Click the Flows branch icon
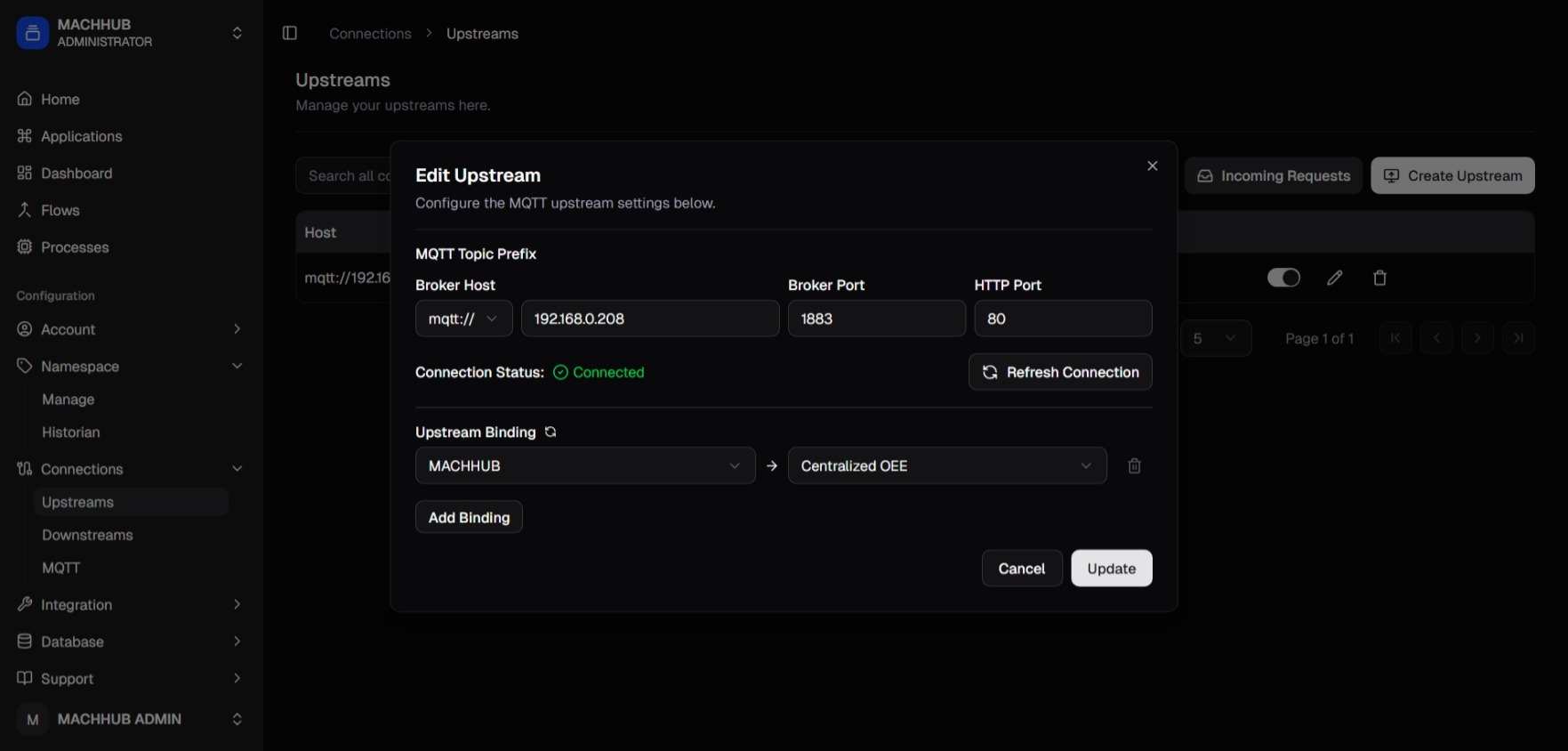 [25, 210]
